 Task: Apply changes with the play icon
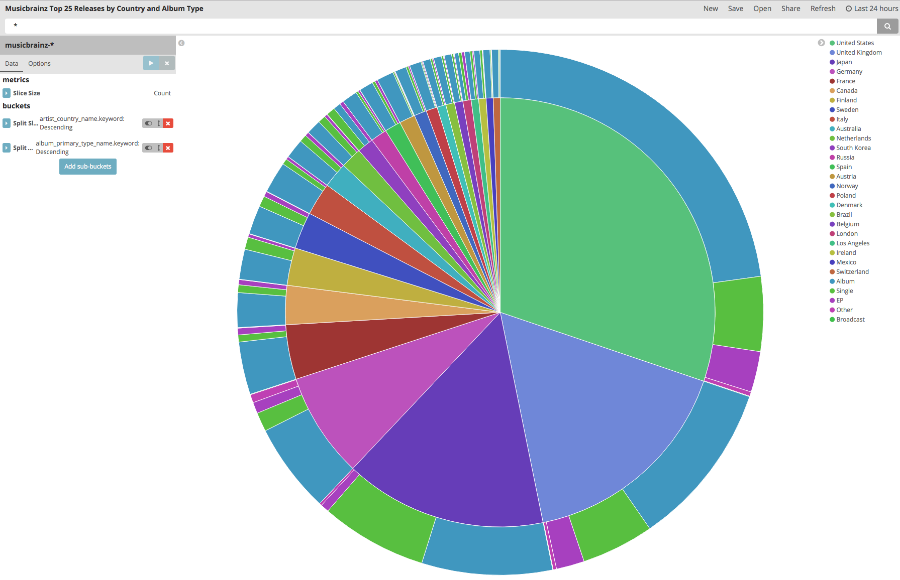151,63
